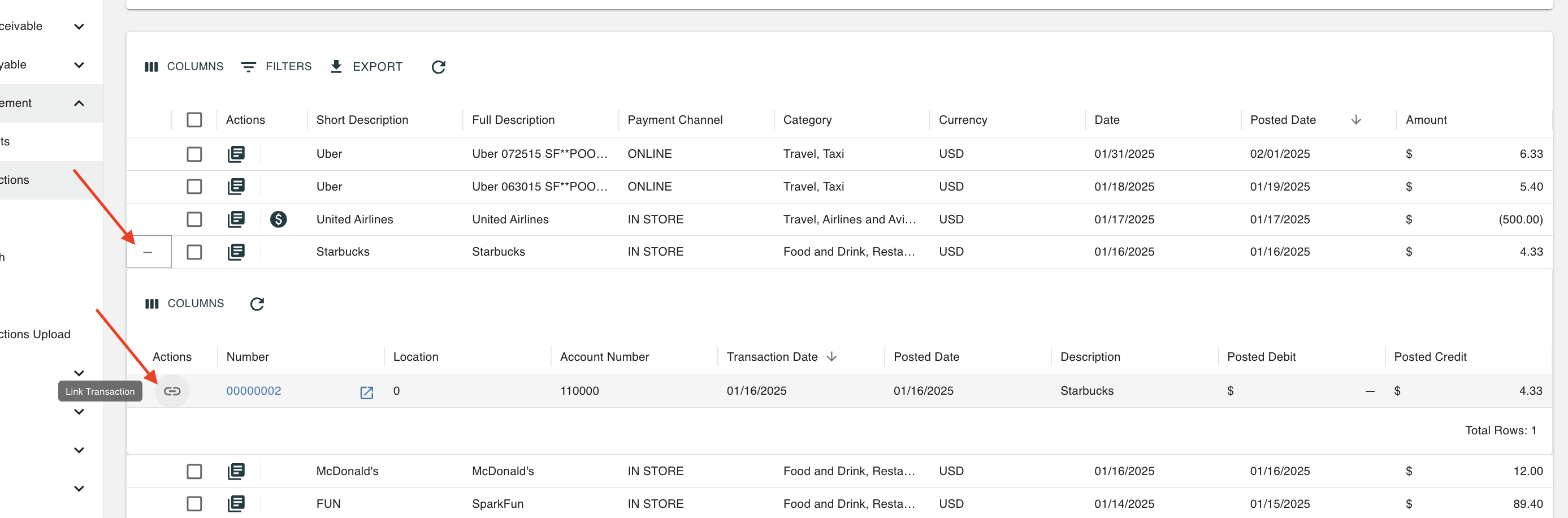Click the Link Transaction chain icon

[172, 391]
